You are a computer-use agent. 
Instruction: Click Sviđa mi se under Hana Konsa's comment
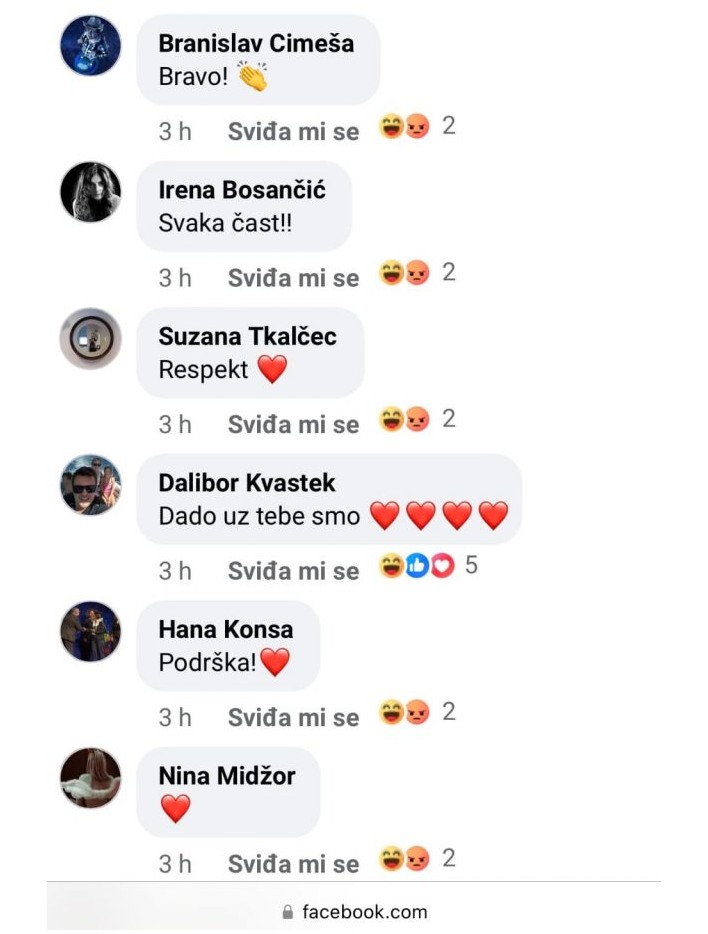pos(294,718)
